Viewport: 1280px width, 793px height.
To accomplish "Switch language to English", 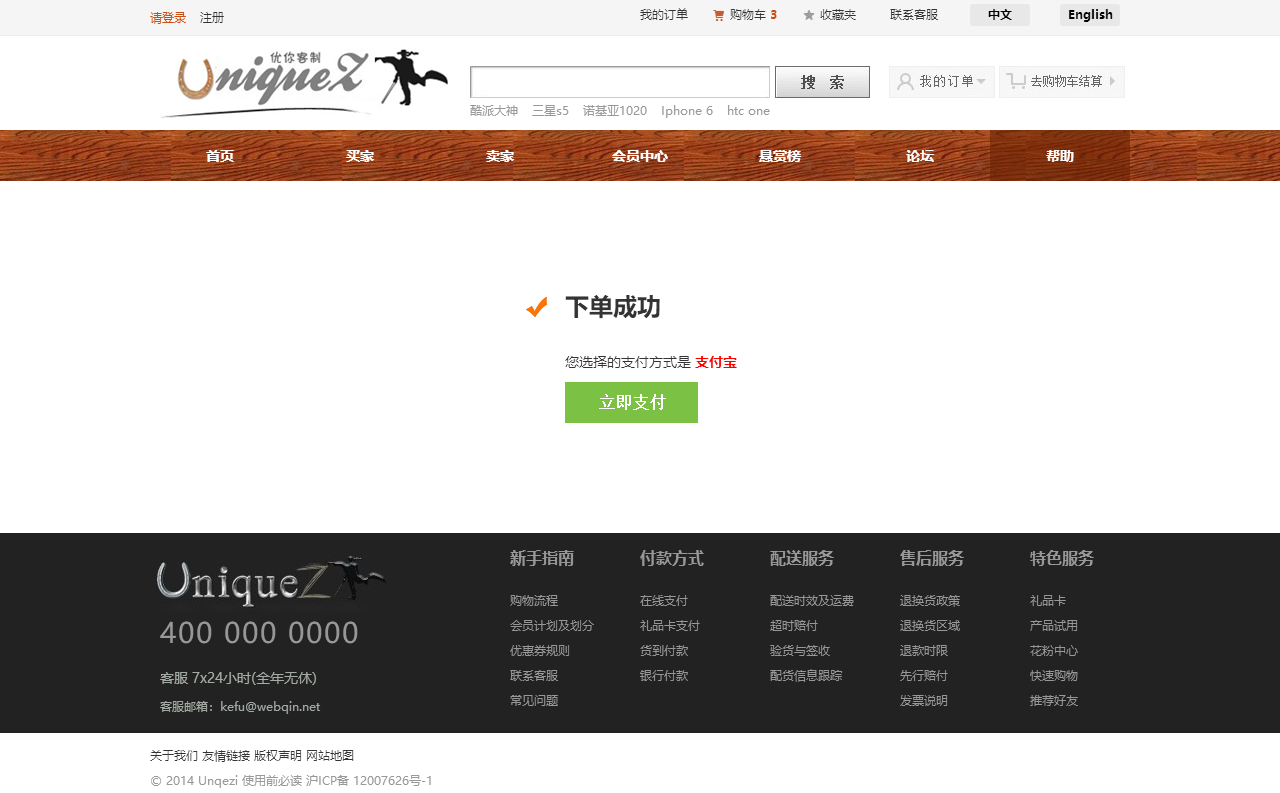I will pyautogui.click(x=1089, y=15).
